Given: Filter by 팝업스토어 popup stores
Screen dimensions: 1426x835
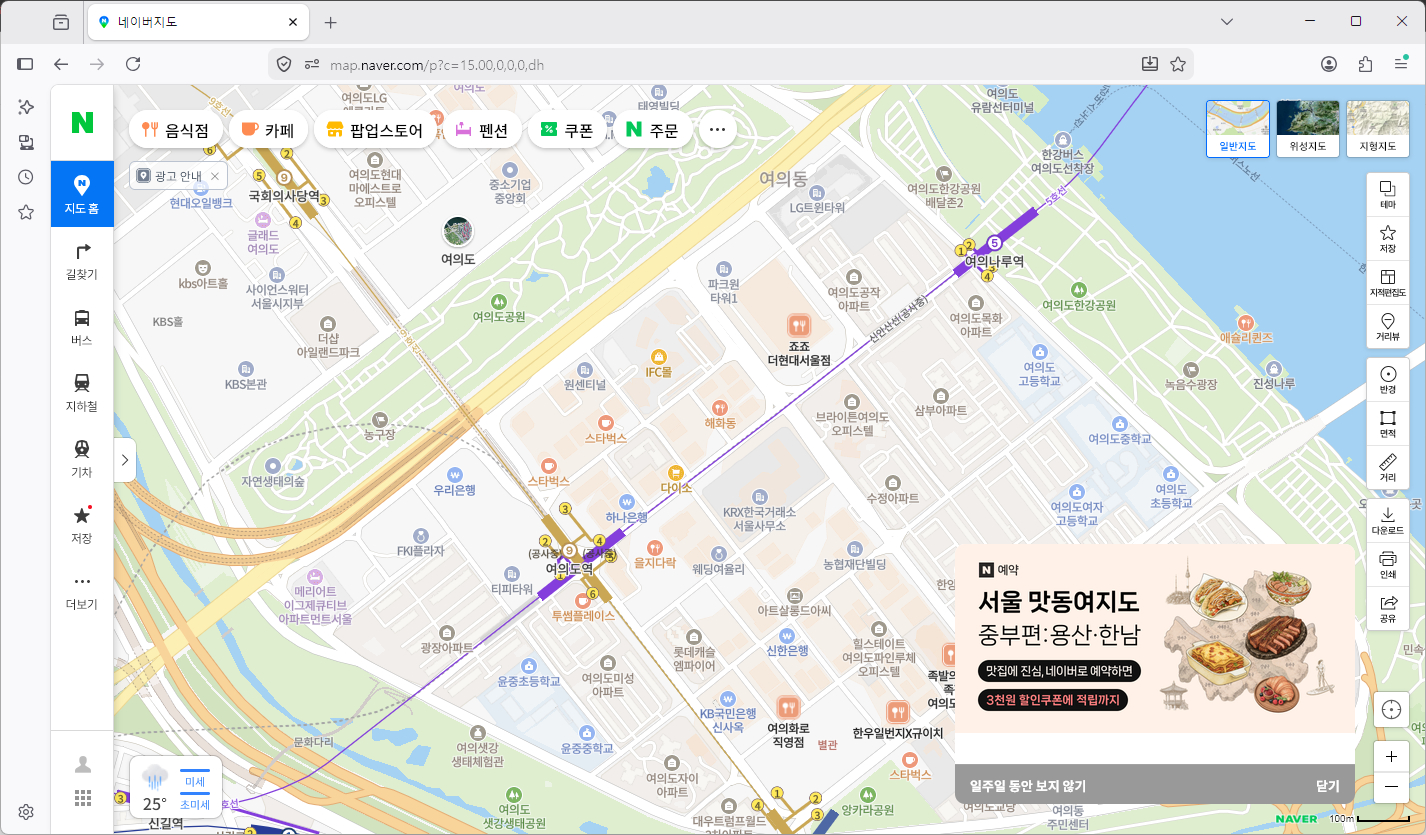Looking at the screenshot, I should click(375, 130).
